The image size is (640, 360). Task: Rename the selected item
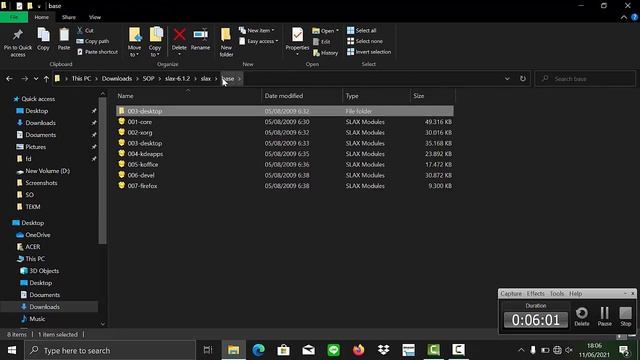pos(200,40)
